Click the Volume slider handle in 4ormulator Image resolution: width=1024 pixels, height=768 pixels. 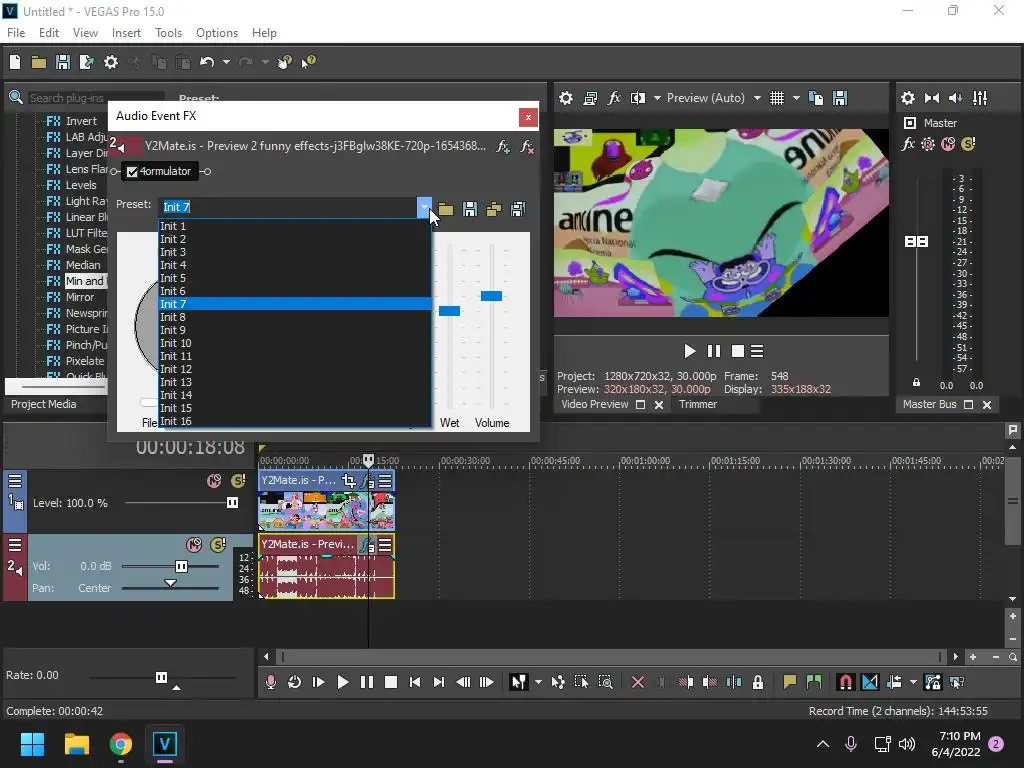pos(491,296)
